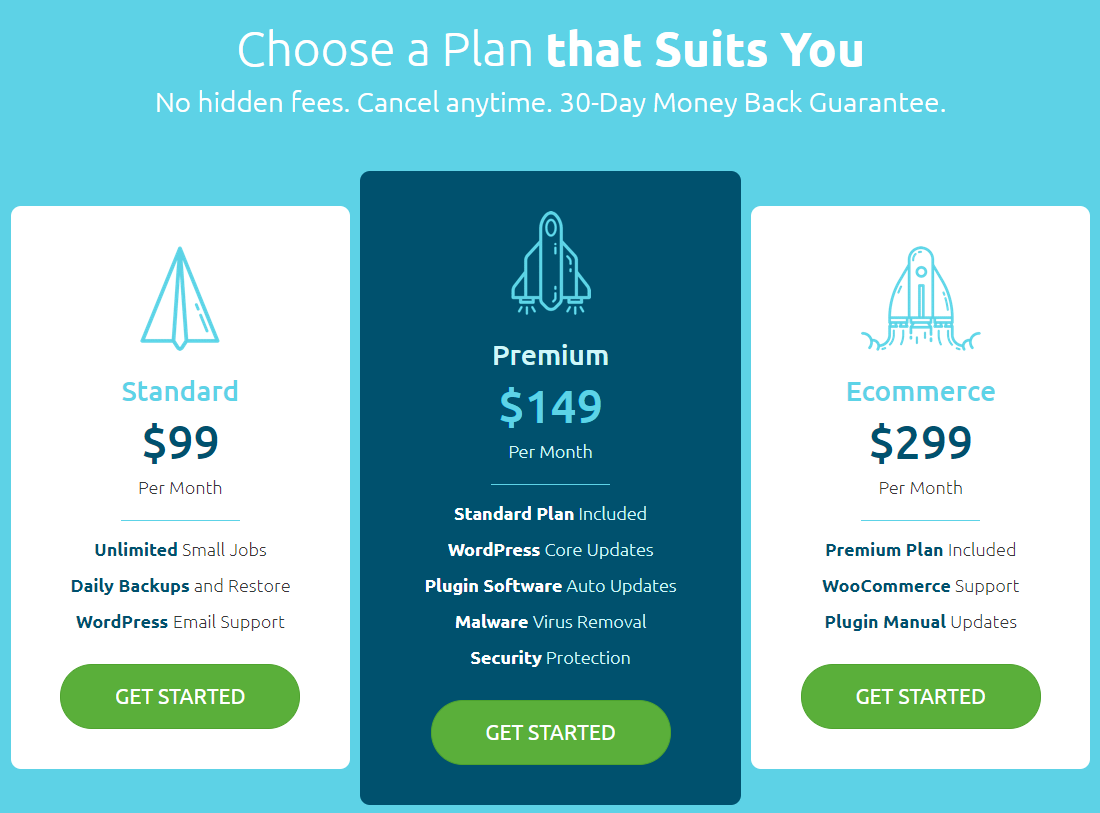Click GET STARTED for the Ecommerce plan

point(920,696)
